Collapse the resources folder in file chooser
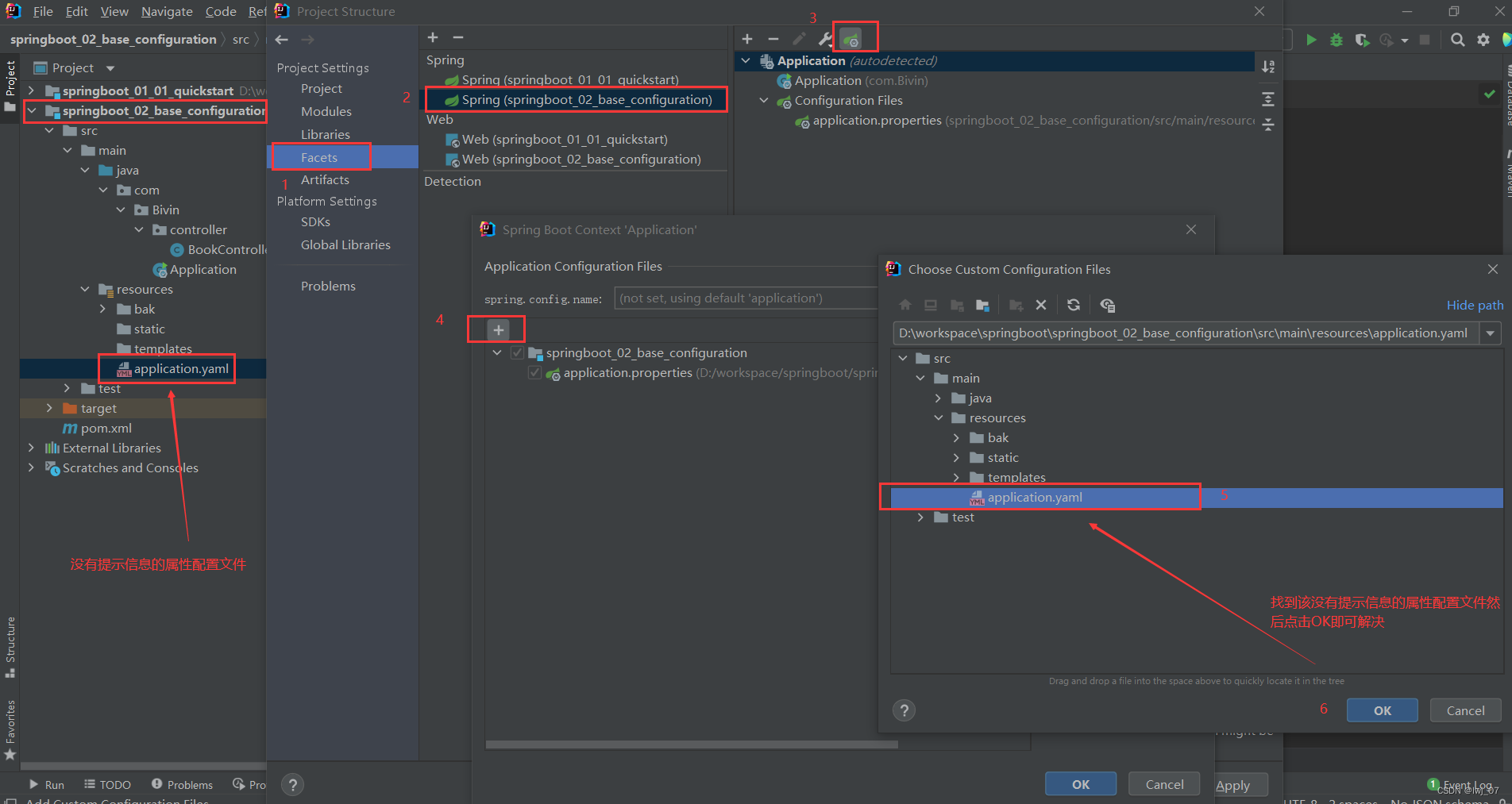Screen dimensions: 1512x804 tap(939, 418)
